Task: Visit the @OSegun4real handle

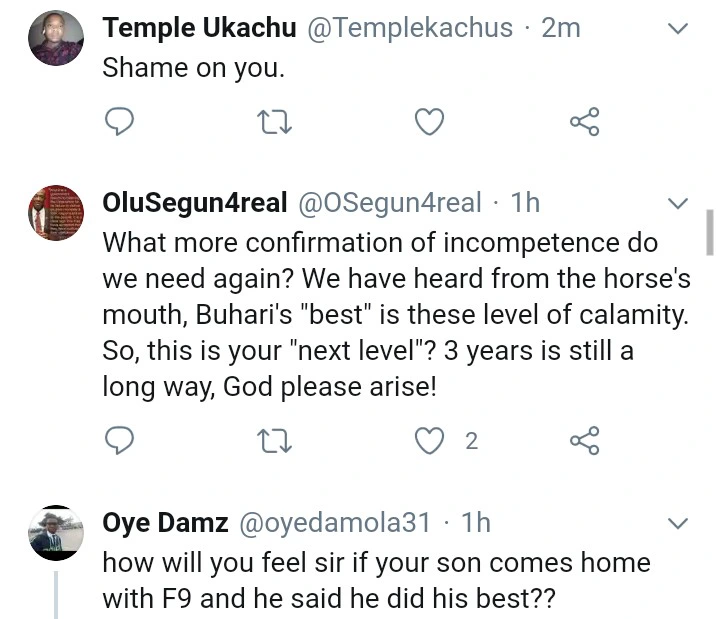Action: click(x=389, y=203)
